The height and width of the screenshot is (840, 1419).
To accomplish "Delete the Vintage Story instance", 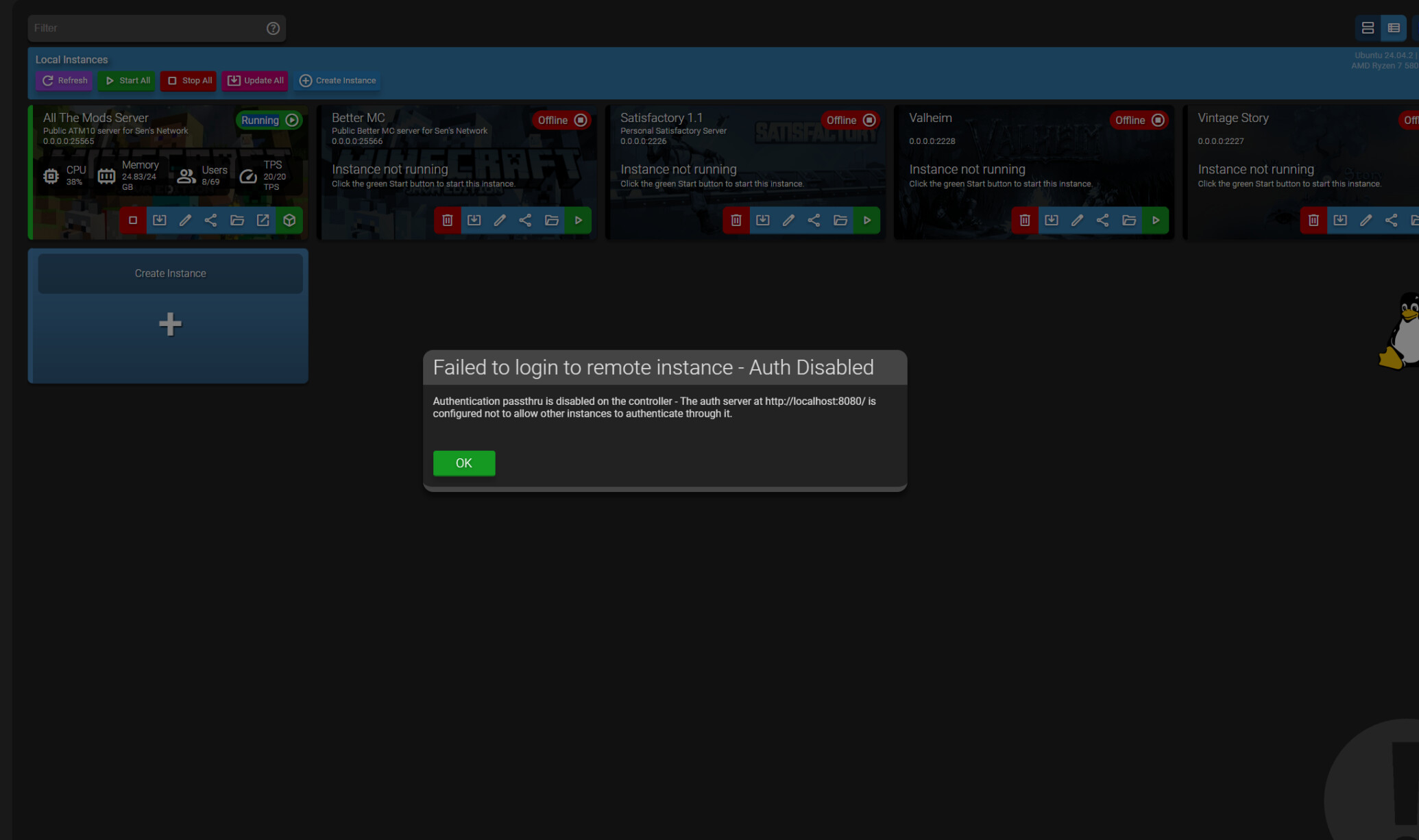I will [1313, 221].
